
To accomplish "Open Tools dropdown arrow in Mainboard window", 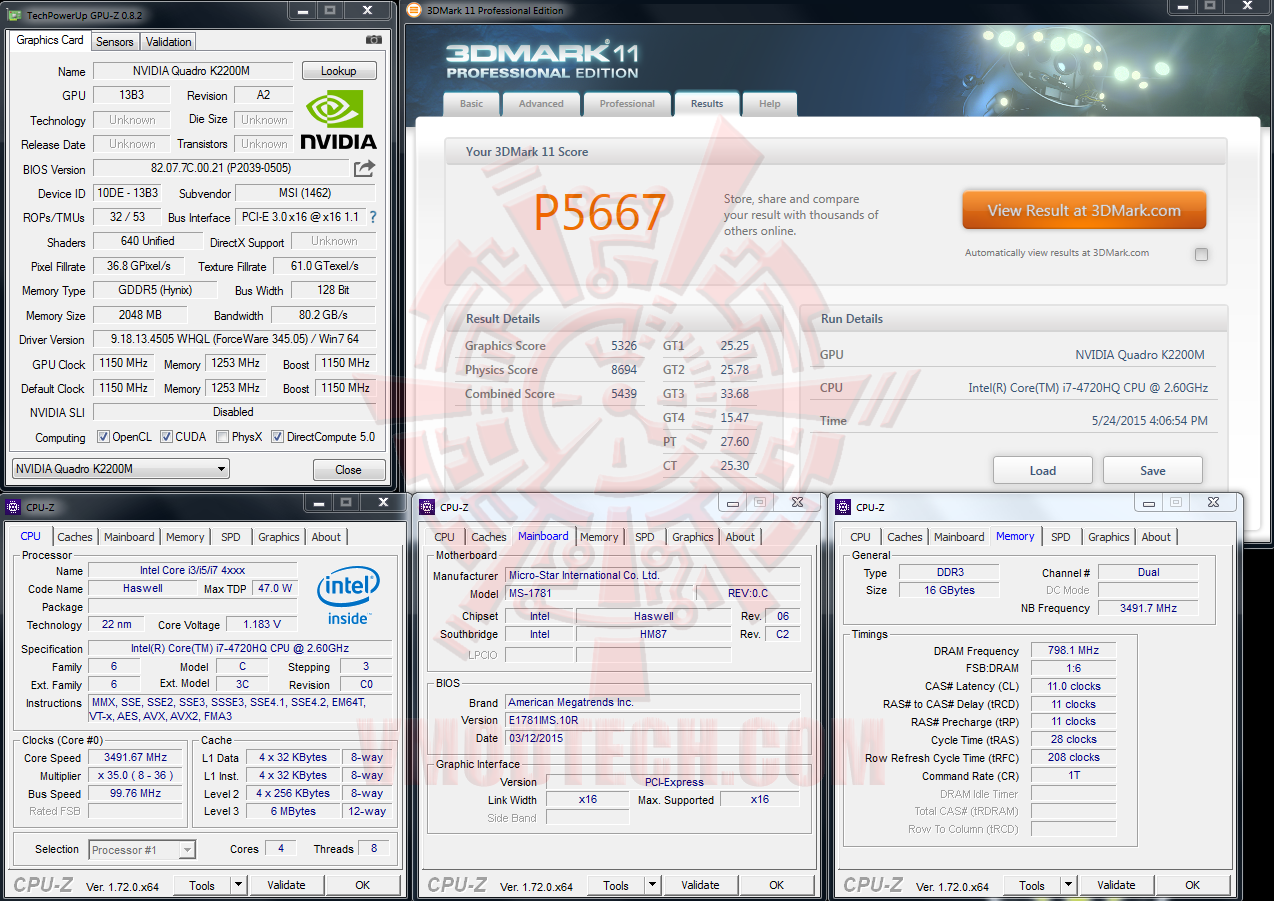I will pos(652,885).
